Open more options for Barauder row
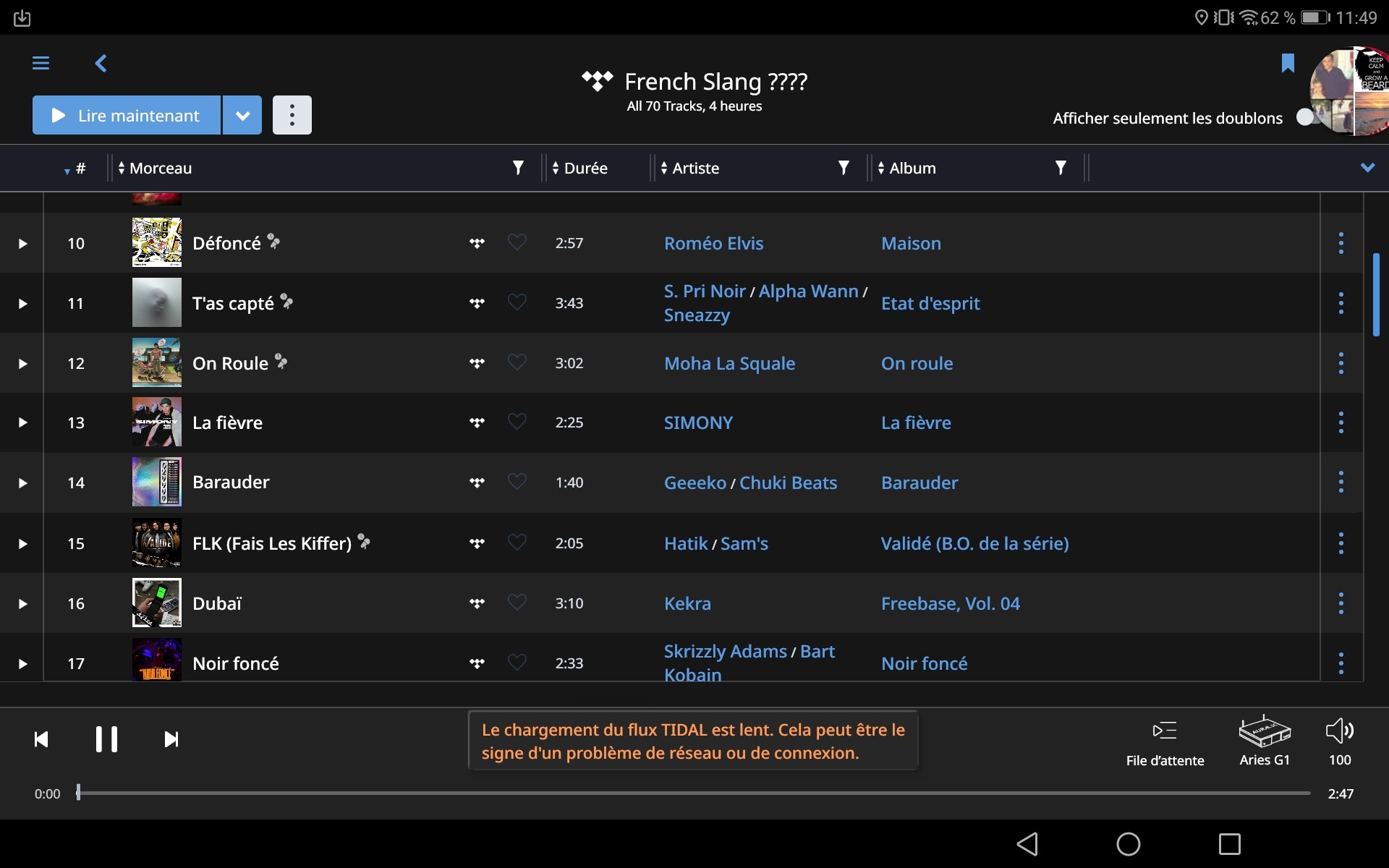The image size is (1389, 868). point(1341,482)
